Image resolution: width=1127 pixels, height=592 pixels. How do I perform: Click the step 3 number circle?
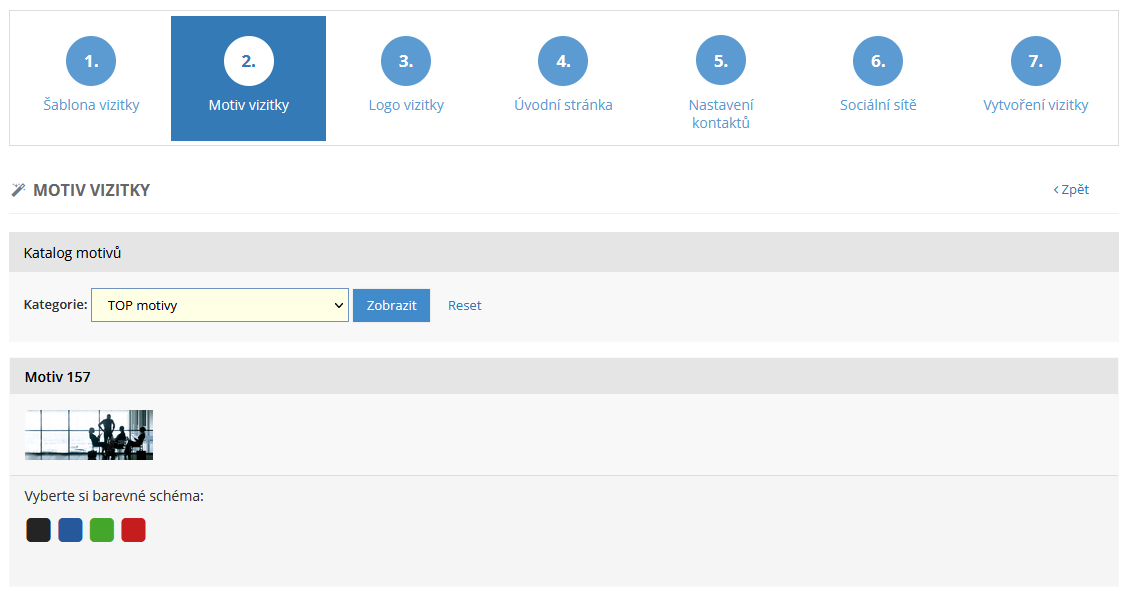point(405,61)
